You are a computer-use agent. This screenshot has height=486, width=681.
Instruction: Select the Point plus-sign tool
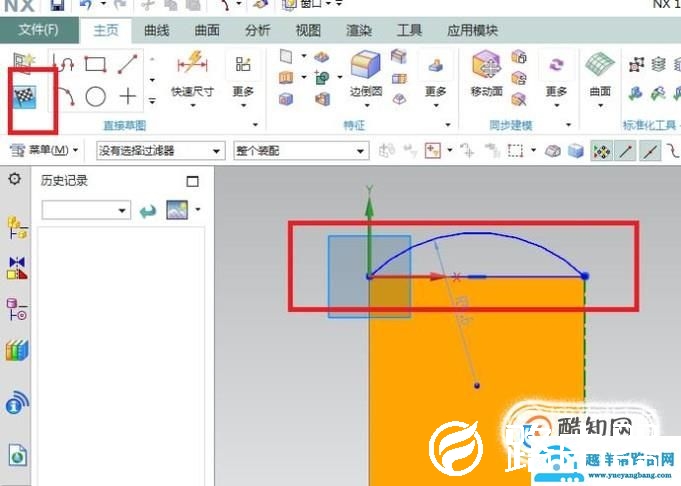tap(128, 96)
